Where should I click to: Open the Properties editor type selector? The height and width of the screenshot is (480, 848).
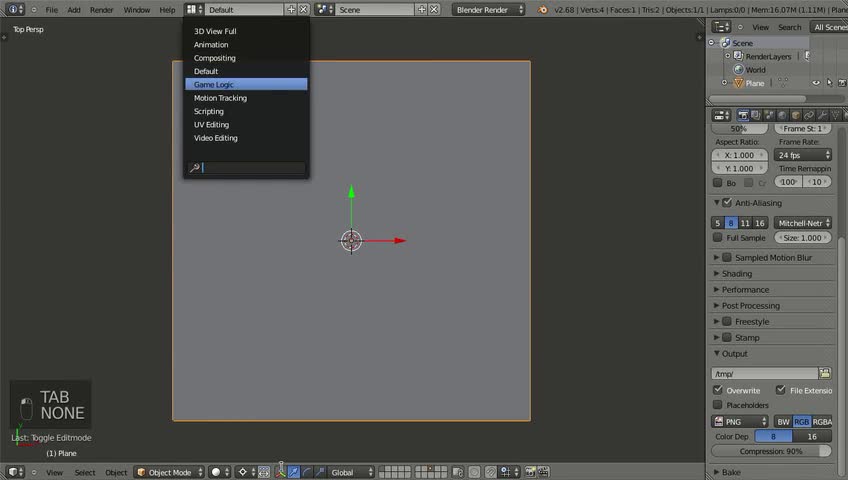click(721, 115)
